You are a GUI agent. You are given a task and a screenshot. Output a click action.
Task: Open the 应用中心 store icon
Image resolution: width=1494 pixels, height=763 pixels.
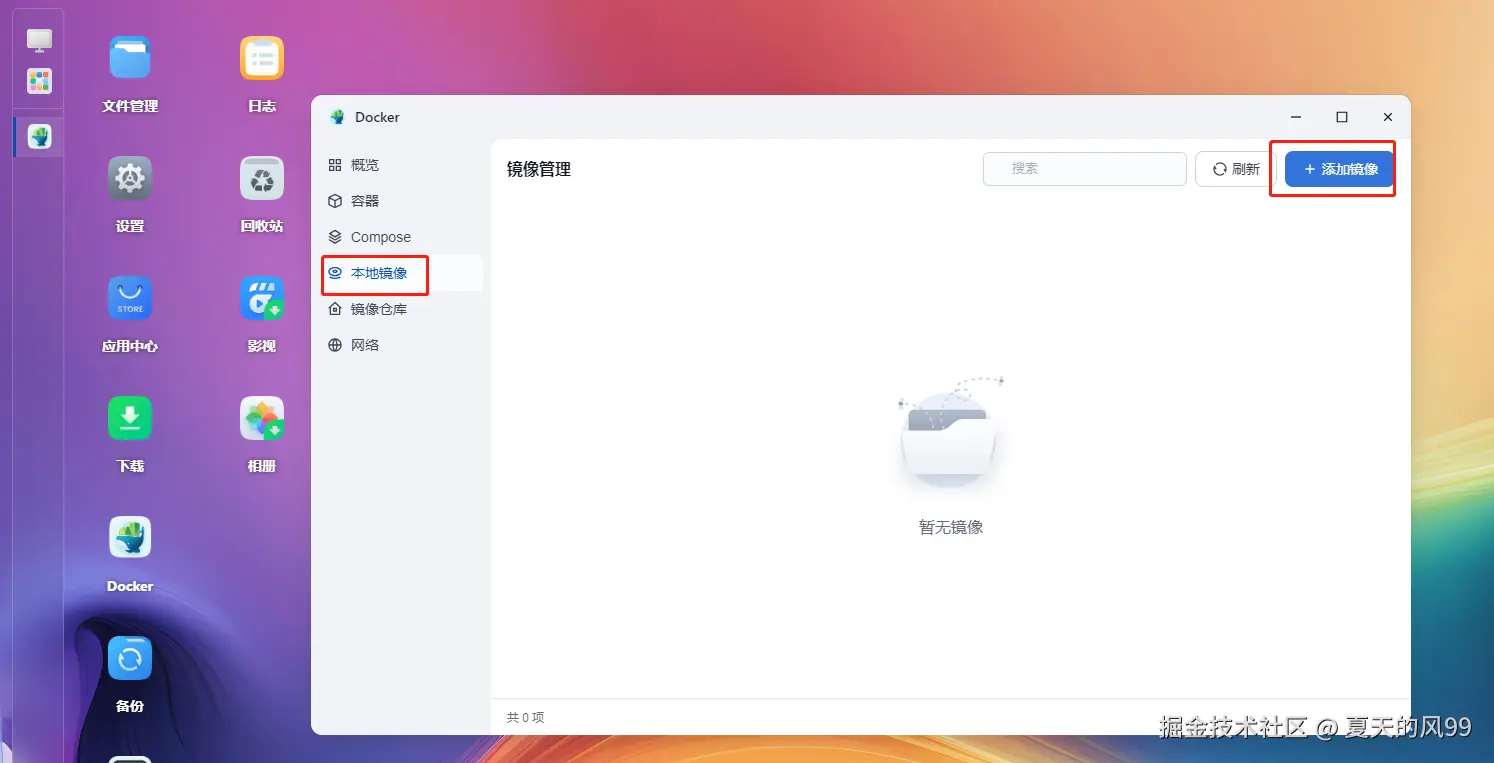(130, 298)
